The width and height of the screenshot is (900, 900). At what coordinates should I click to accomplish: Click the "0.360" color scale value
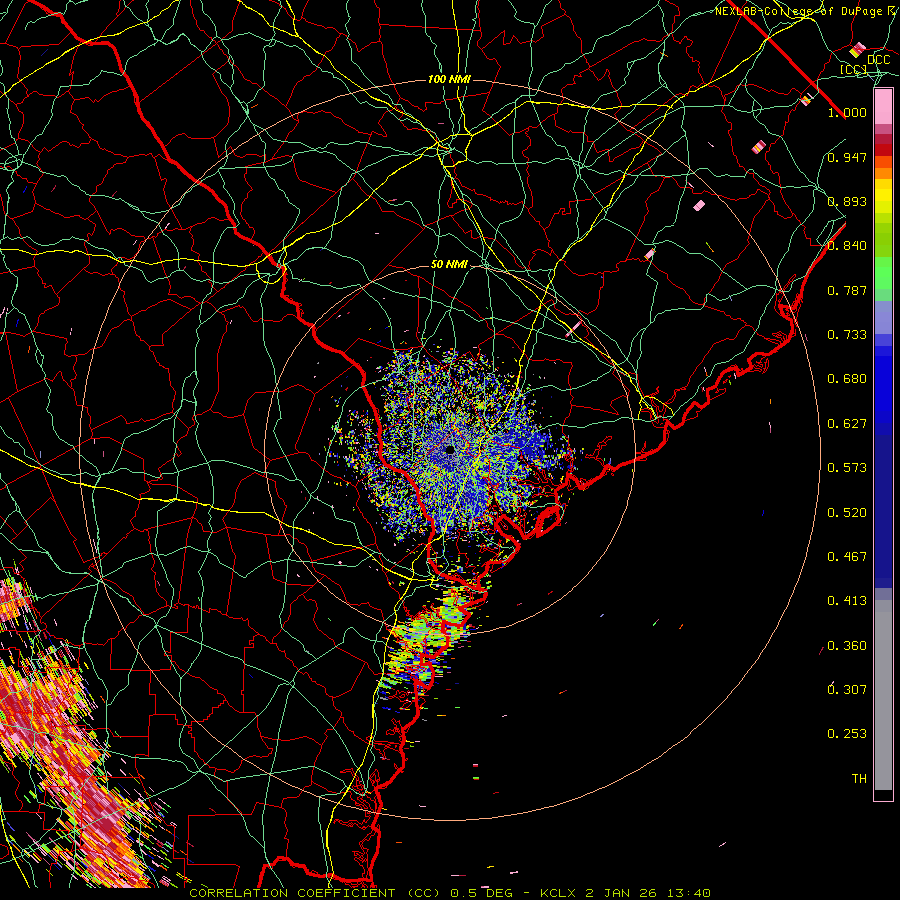pos(847,646)
